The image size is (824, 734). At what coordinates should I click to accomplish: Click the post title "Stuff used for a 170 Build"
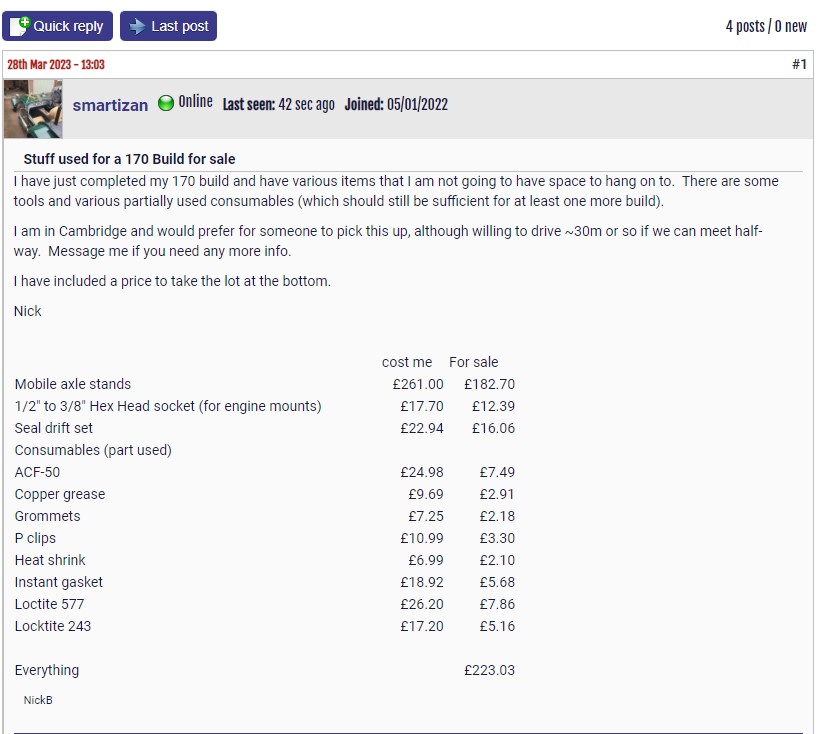[129, 159]
